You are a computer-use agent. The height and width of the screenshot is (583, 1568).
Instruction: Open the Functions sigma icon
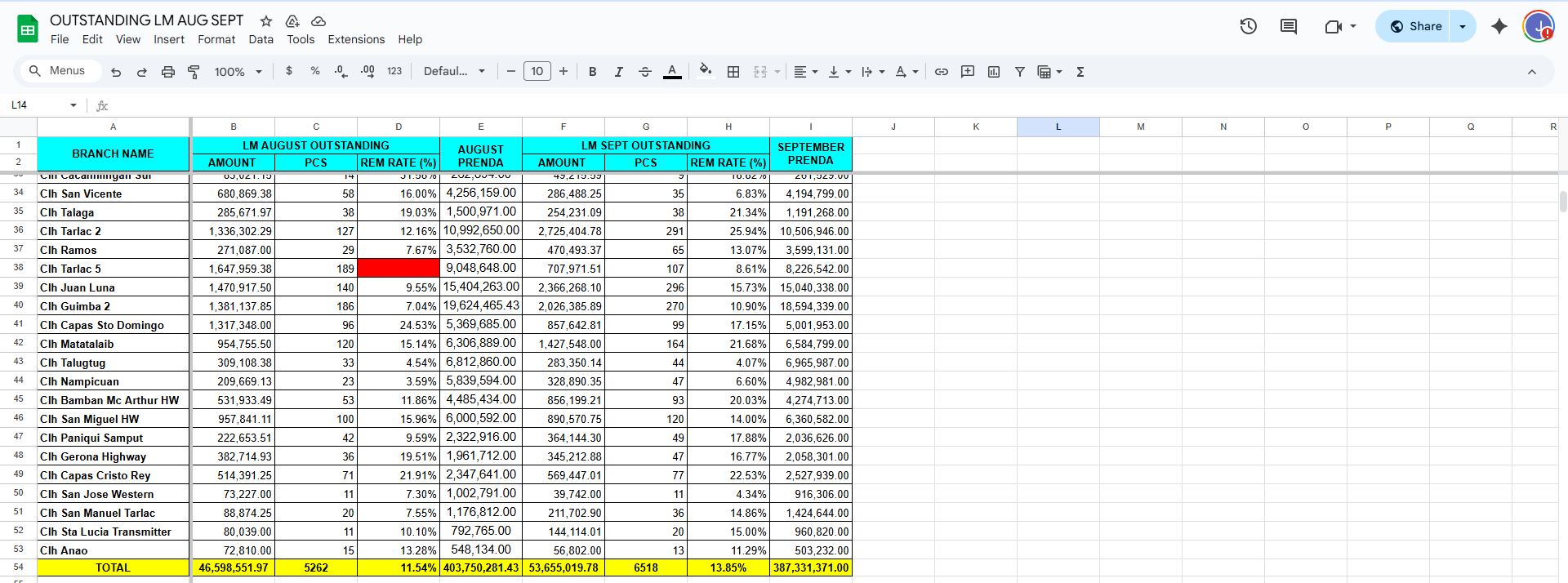coord(1080,72)
